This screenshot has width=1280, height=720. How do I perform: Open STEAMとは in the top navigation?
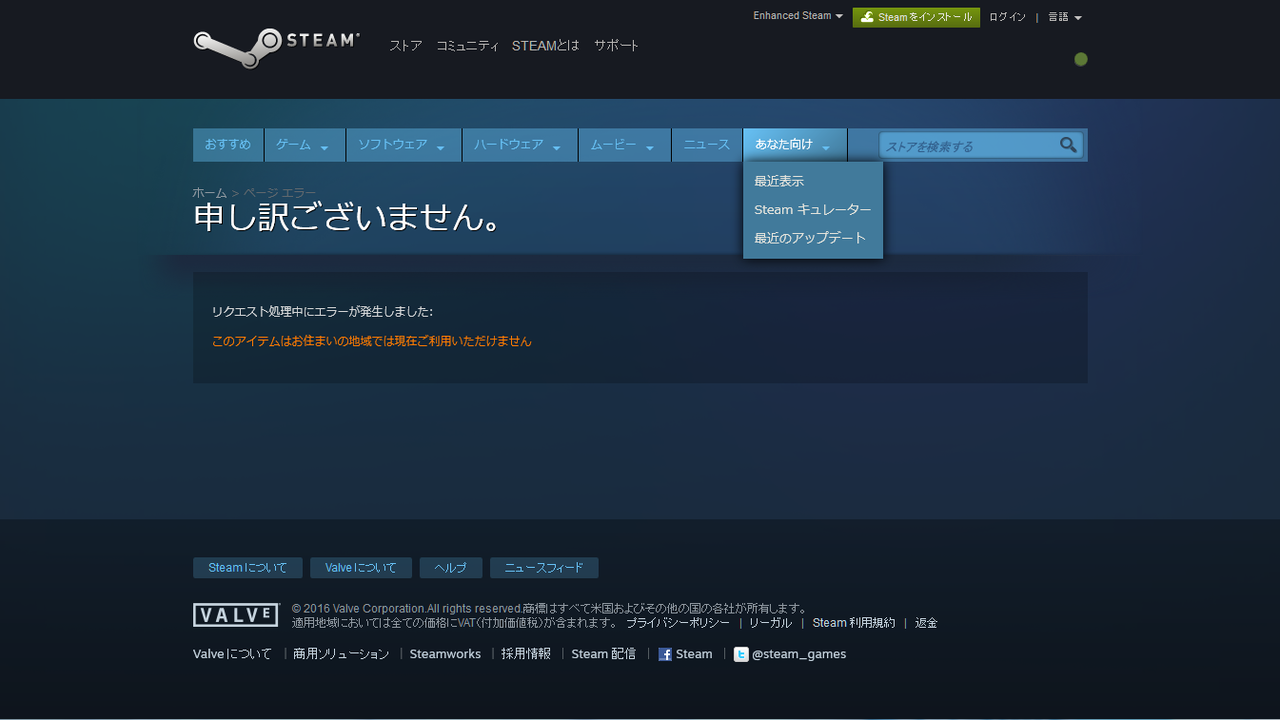(546, 46)
